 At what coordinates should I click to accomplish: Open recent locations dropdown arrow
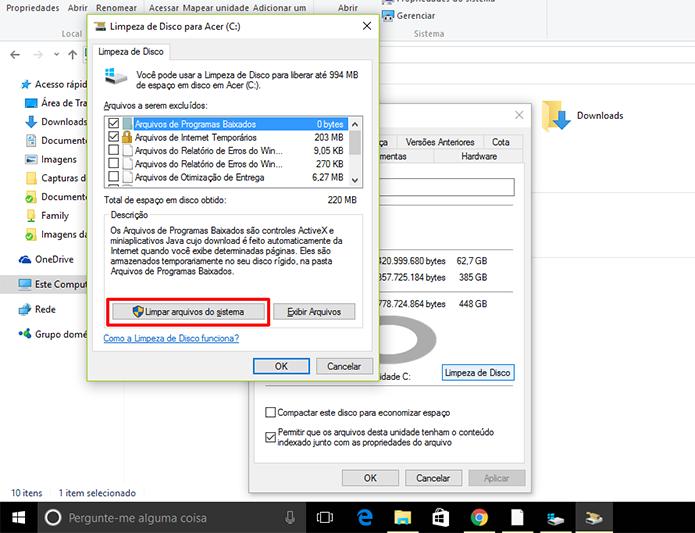click(56, 54)
